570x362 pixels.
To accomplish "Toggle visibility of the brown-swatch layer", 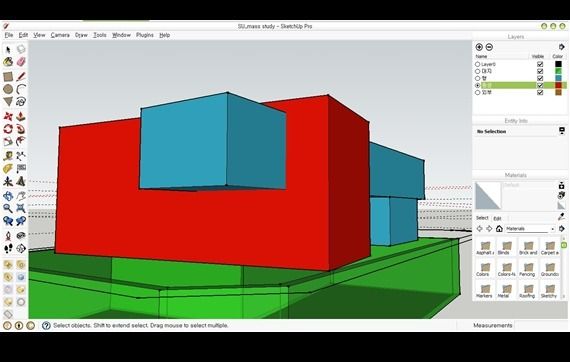I will tap(540, 93).
